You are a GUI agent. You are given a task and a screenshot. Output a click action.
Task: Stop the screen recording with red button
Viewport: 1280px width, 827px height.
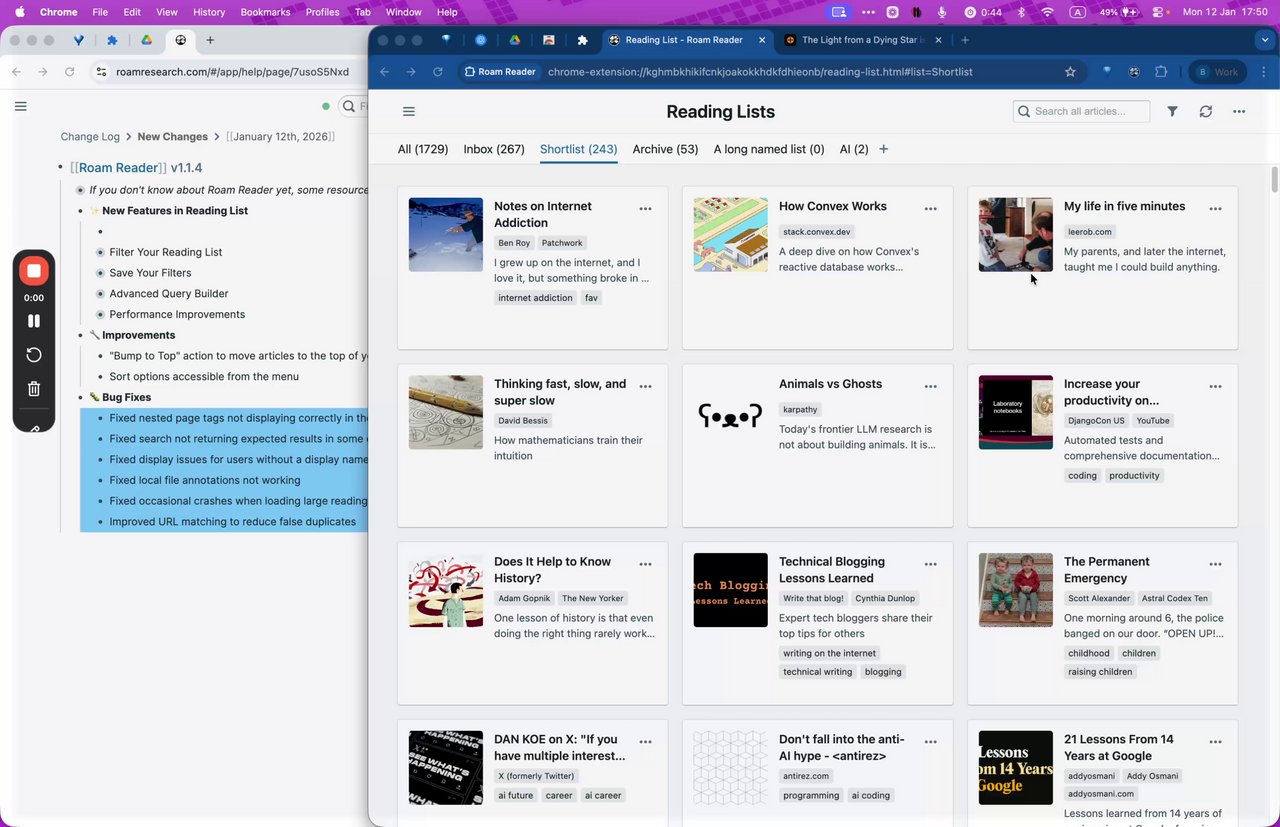click(34, 271)
